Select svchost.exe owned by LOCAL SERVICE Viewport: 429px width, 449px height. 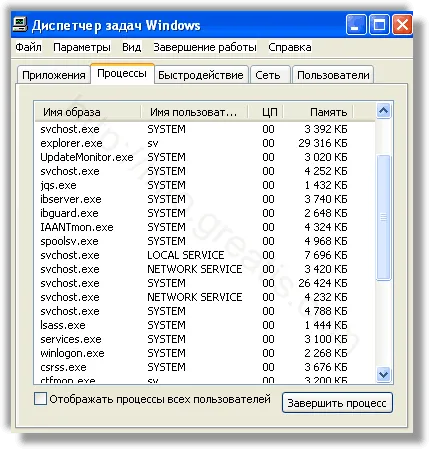tap(205, 255)
